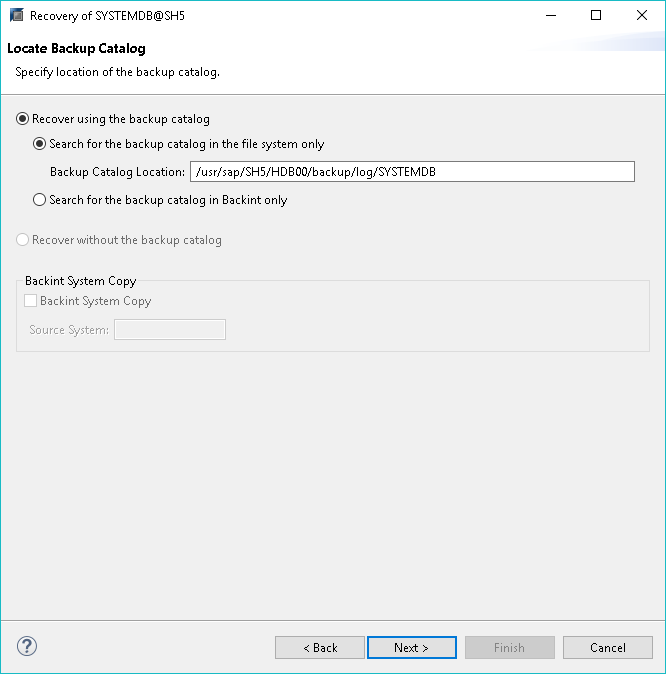Go back with the Back button
The width and height of the screenshot is (666, 674).
coord(320,647)
